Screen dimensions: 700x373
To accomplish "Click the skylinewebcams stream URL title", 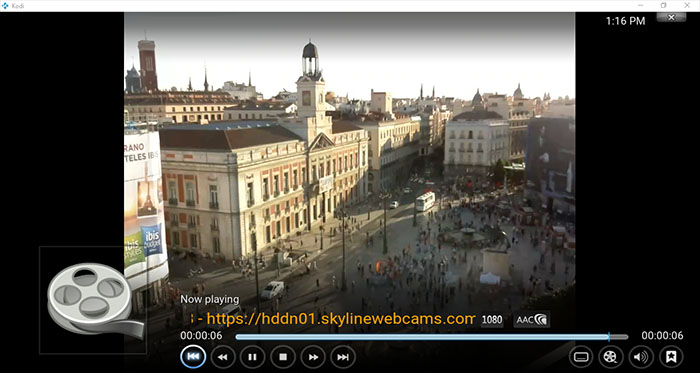I will pyautogui.click(x=333, y=319).
